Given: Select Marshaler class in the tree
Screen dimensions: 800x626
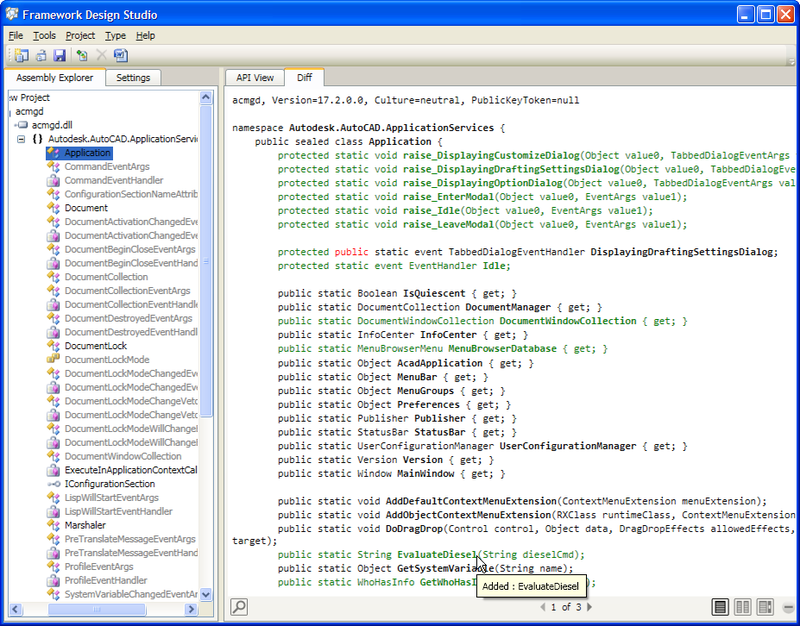Looking at the screenshot, I should (85, 525).
